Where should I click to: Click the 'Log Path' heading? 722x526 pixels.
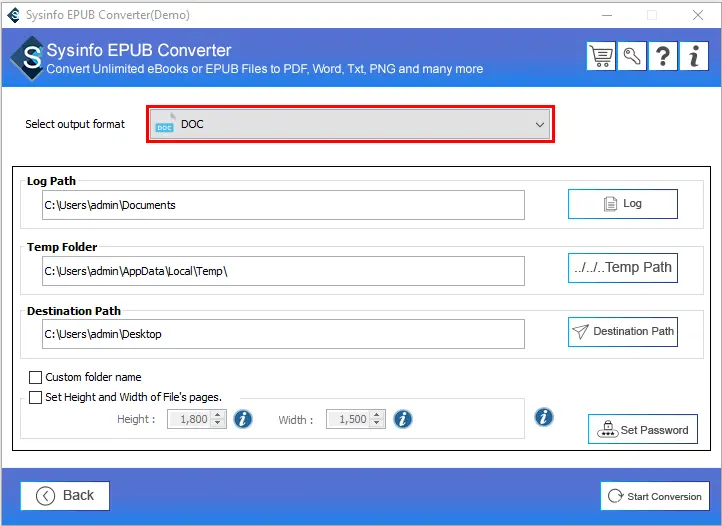[51, 181]
